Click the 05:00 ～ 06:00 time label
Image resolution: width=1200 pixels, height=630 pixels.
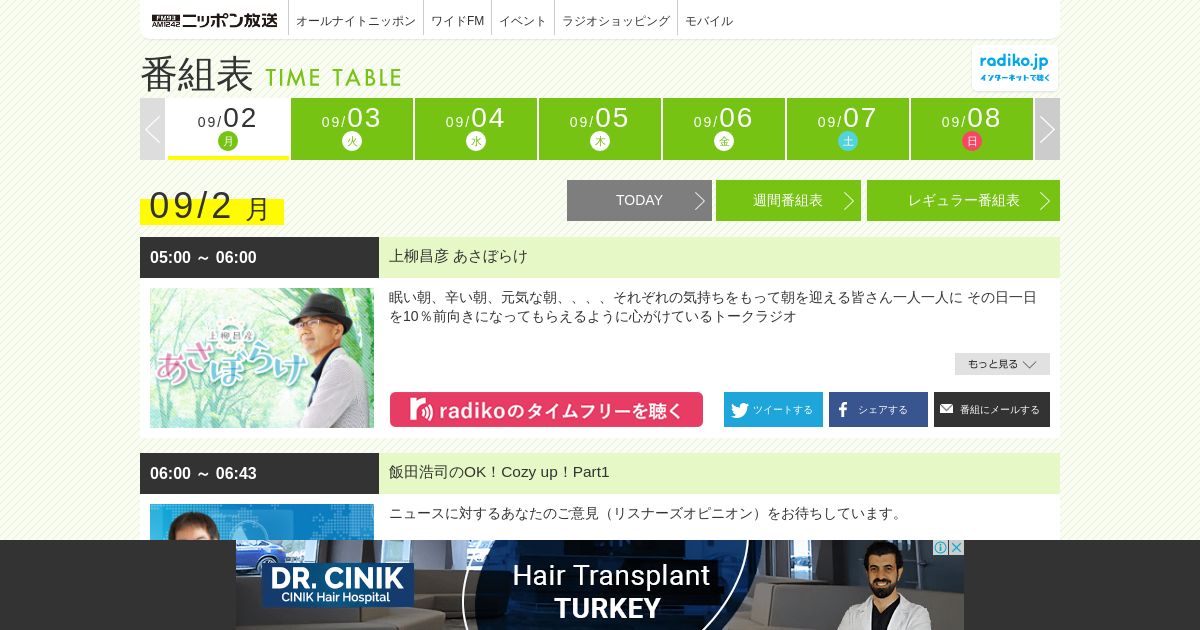point(203,258)
